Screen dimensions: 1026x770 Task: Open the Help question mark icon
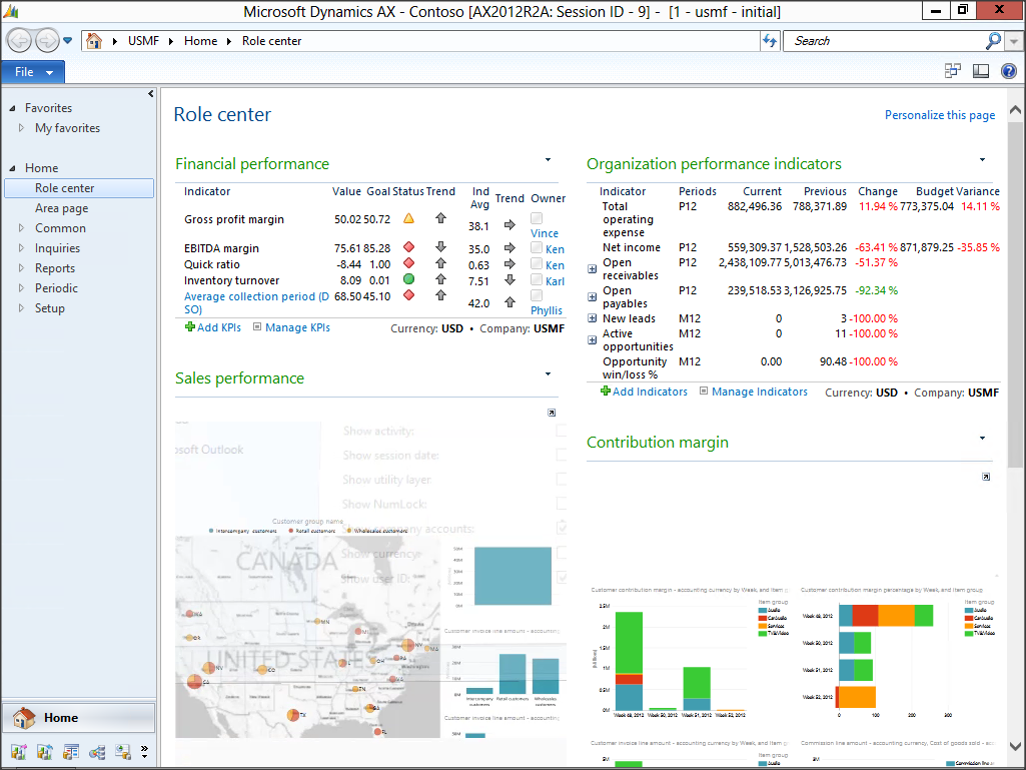click(1008, 71)
